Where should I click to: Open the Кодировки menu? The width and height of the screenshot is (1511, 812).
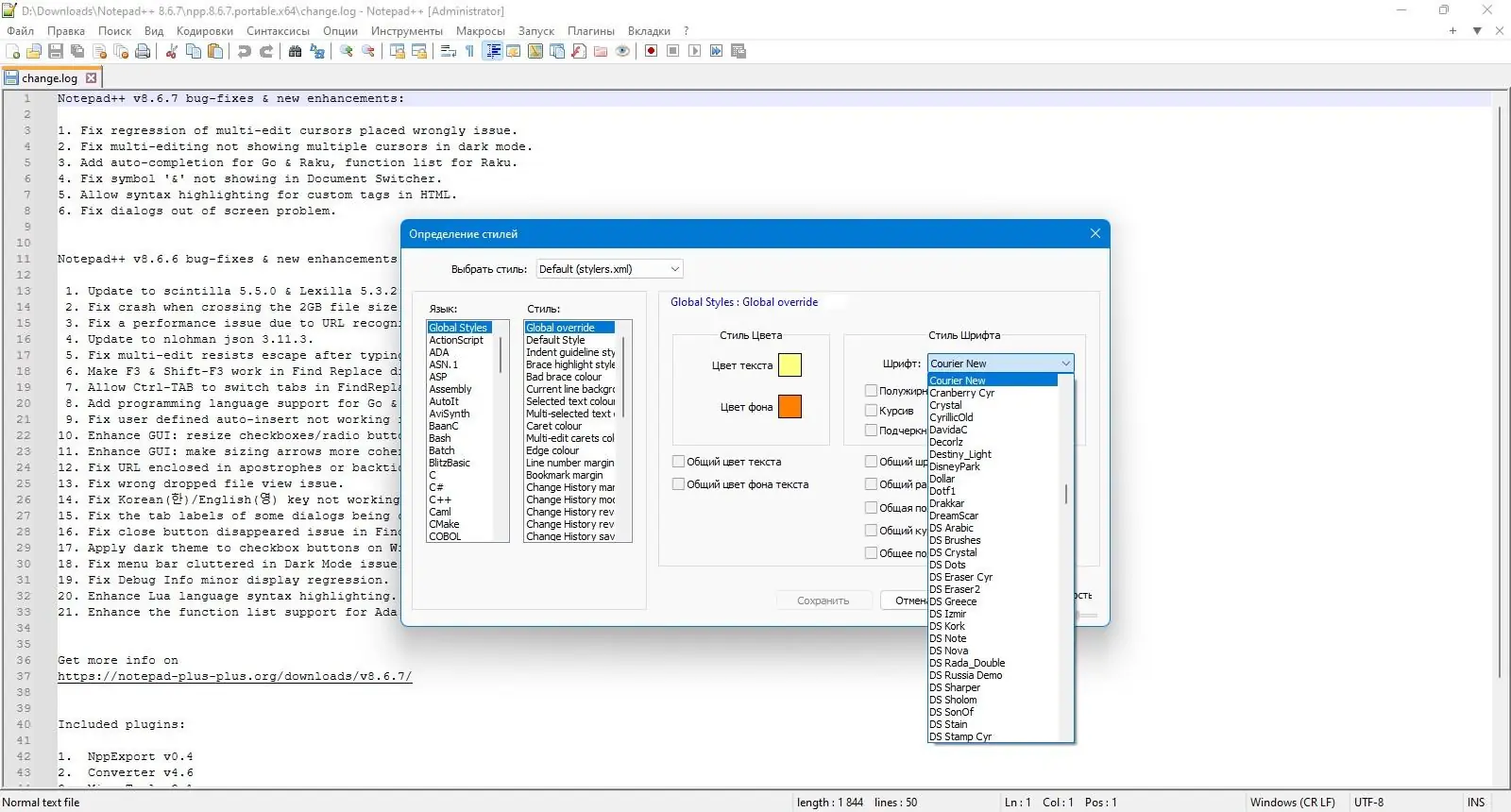204,31
